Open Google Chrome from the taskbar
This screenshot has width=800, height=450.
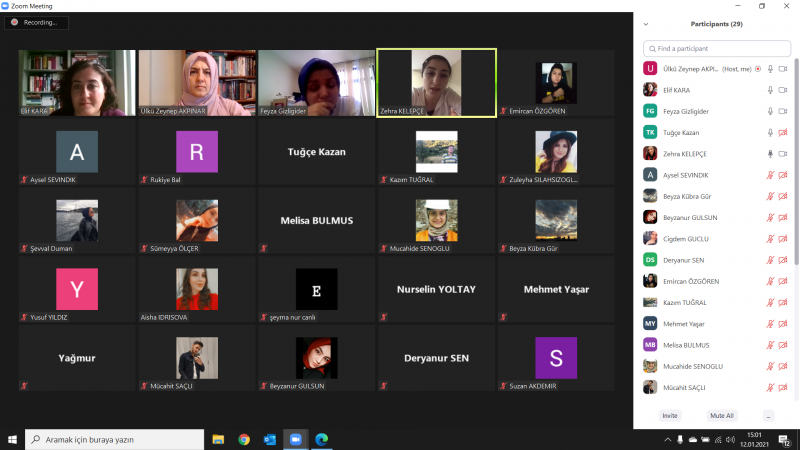[x=244, y=439]
